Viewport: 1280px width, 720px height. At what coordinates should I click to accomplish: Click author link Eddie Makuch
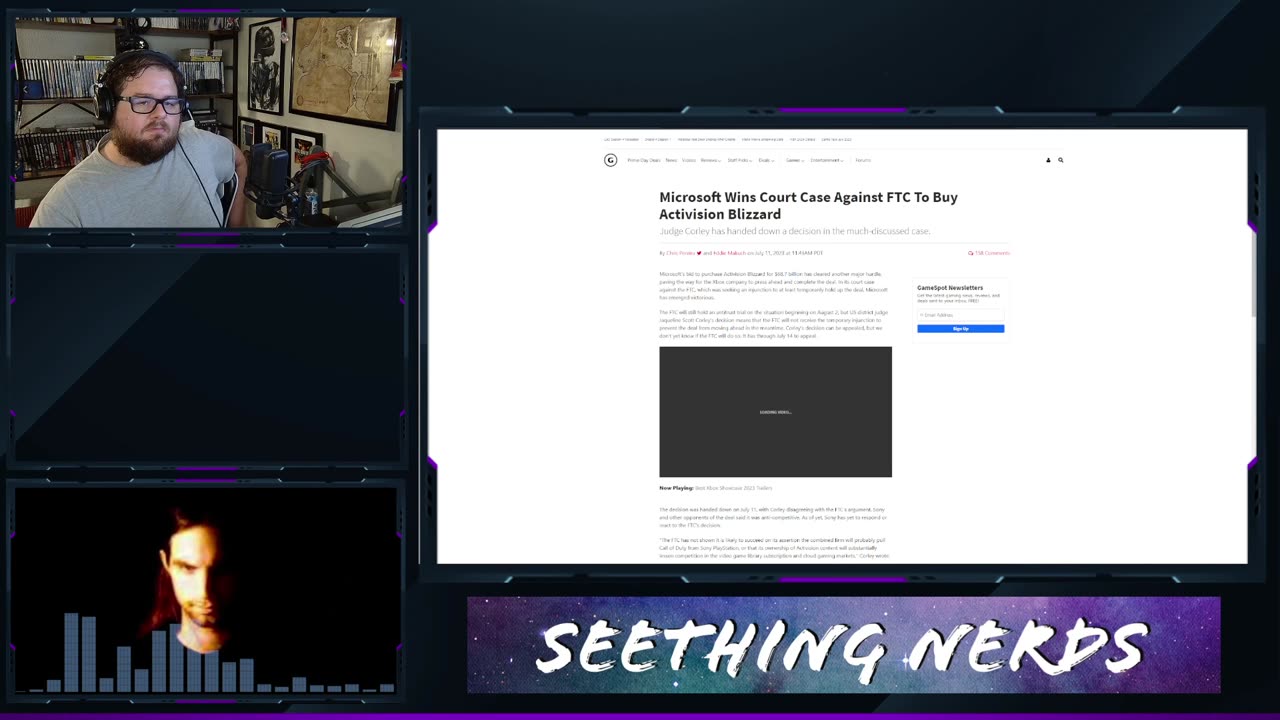[x=729, y=253]
